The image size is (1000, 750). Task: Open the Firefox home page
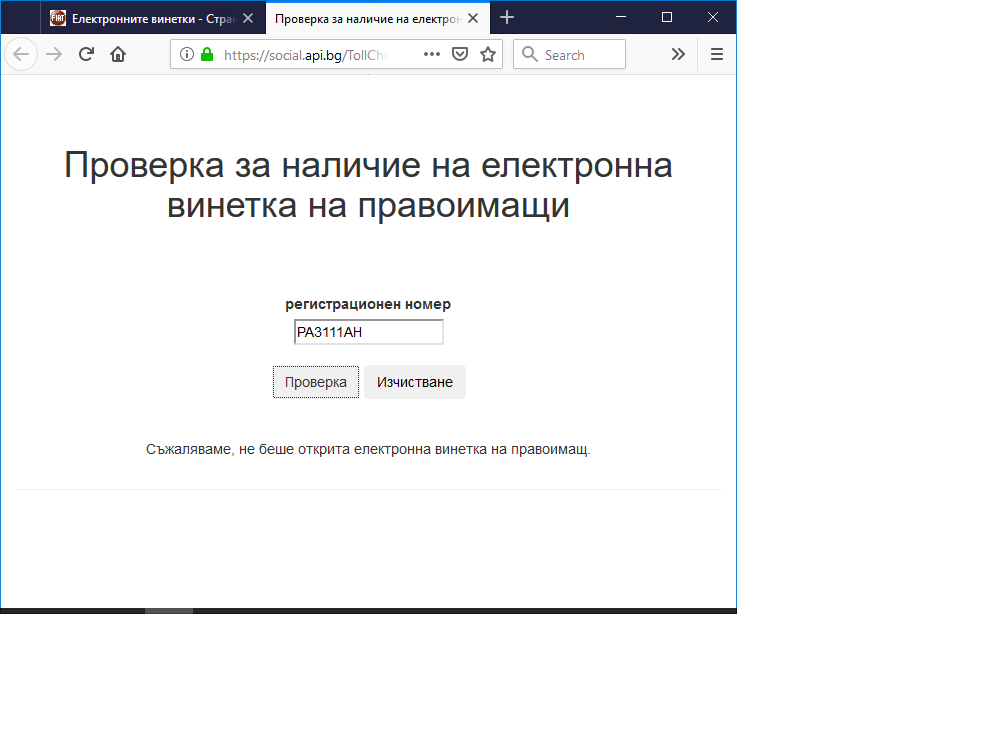tap(118, 55)
